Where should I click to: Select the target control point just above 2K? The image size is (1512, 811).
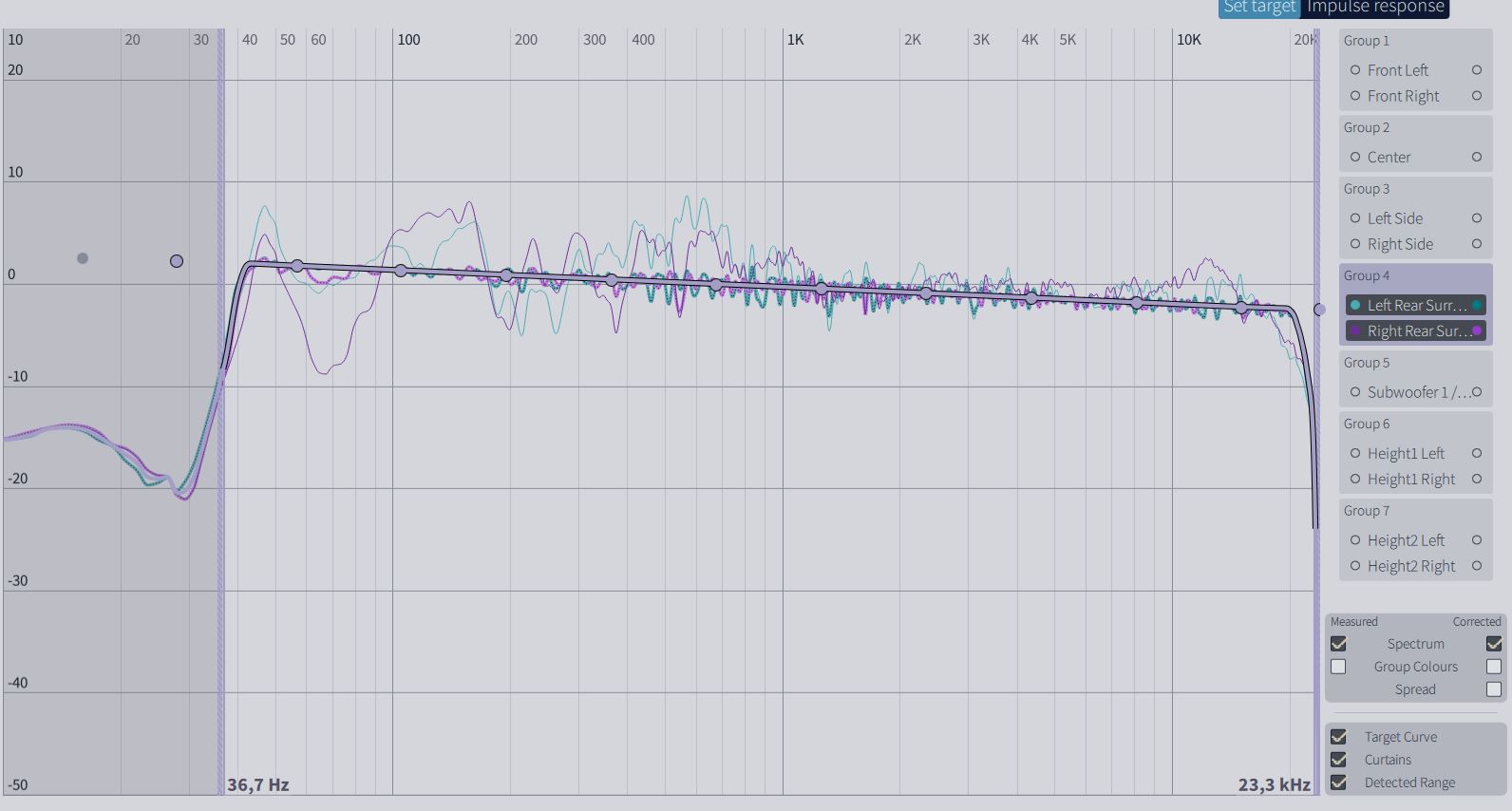tap(927, 293)
